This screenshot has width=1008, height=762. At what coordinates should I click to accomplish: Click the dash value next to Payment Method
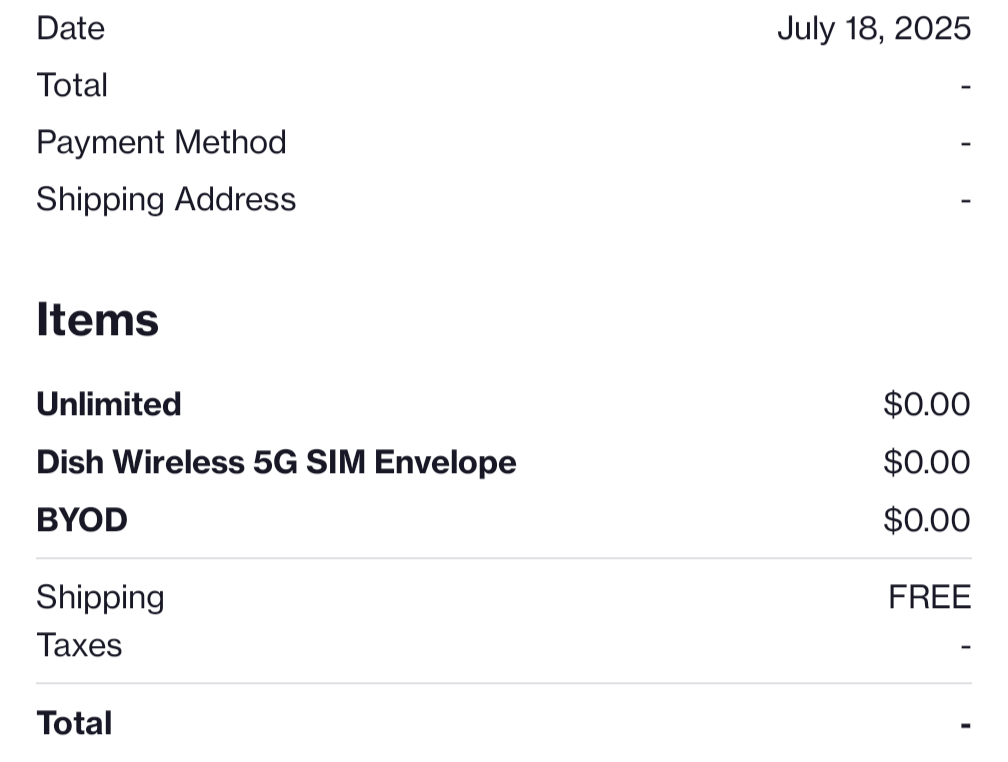coord(965,144)
